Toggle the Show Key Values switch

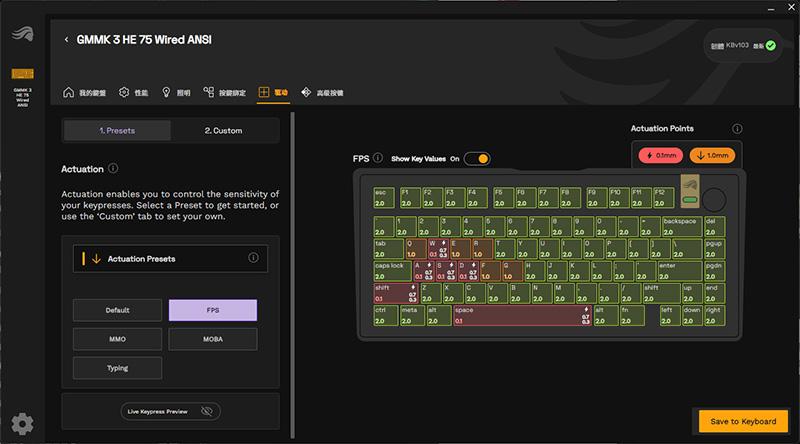pos(477,159)
